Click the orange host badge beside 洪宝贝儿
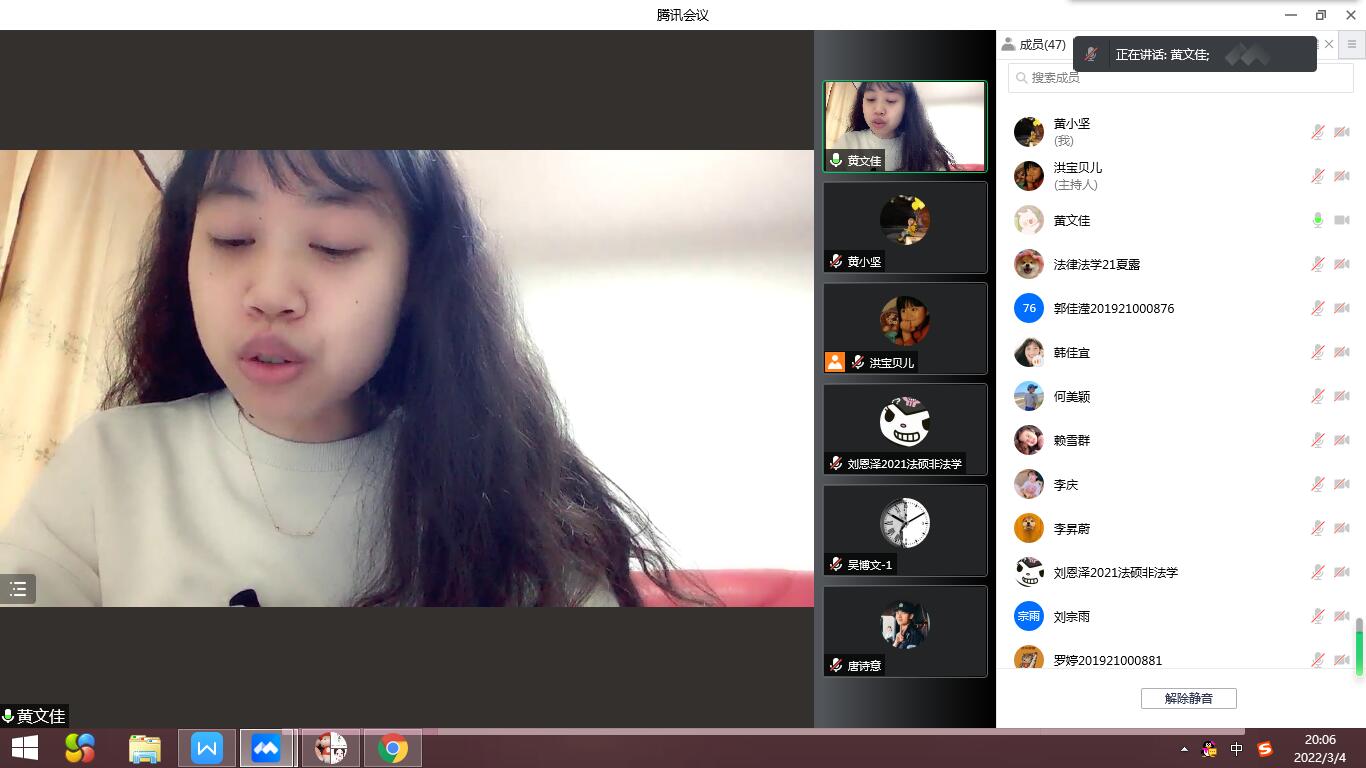This screenshot has height=768, width=1366. [835, 362]
